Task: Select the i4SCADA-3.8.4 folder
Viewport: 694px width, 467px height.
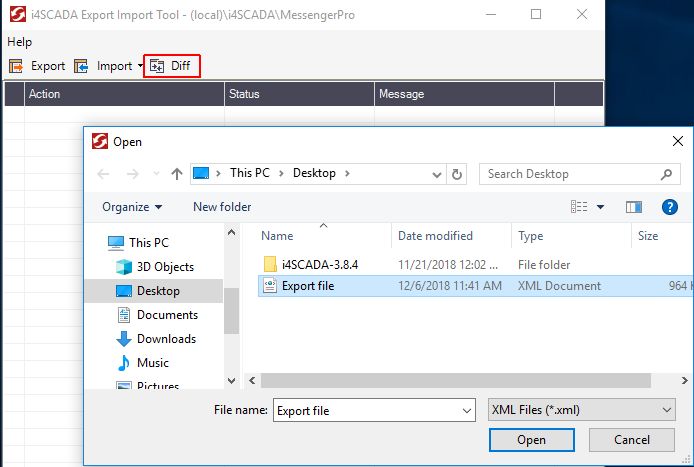Action: (x=475, y=265)
